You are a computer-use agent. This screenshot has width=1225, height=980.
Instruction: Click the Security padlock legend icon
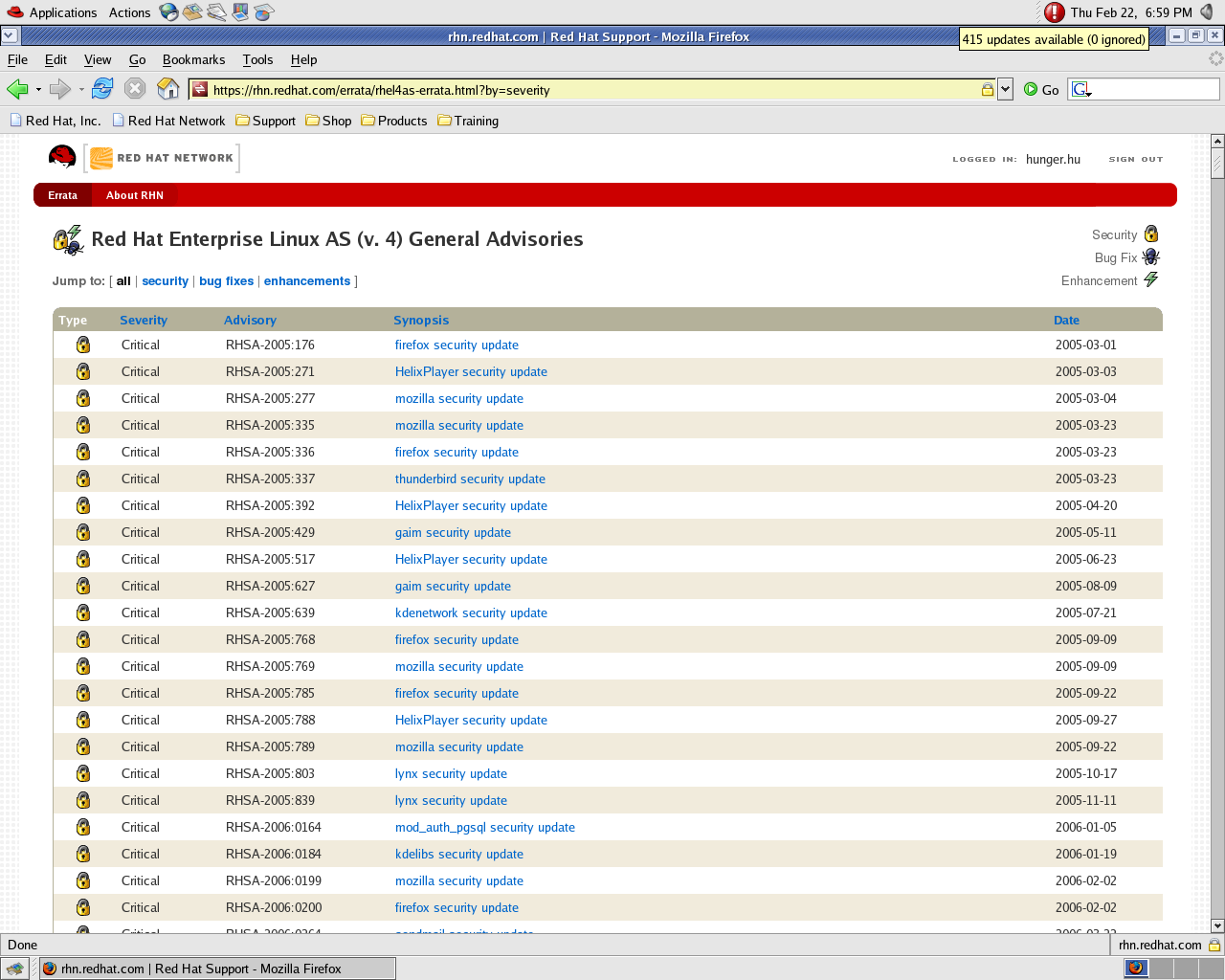click(1151, 234)
